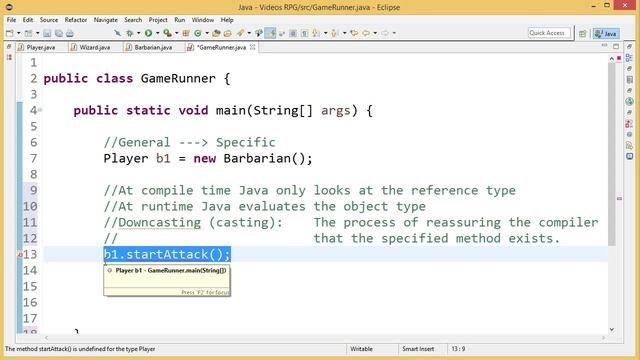Open the Navigate menu
This screenshot has height=360, width=640.
[x=106, y=20]
